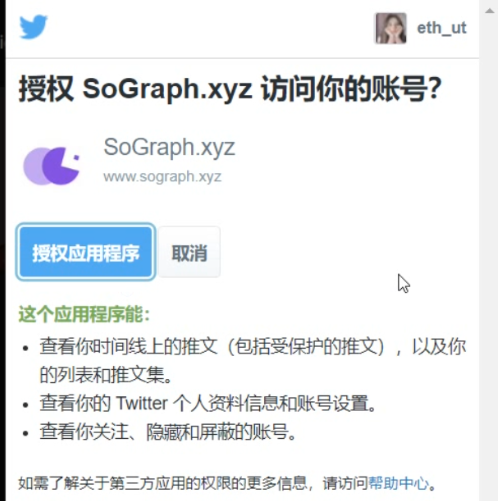Viewport: 498px width, 501px height.
Task: Click the green 这个应用程序能 heading
Action: click(x=84, y=314)
